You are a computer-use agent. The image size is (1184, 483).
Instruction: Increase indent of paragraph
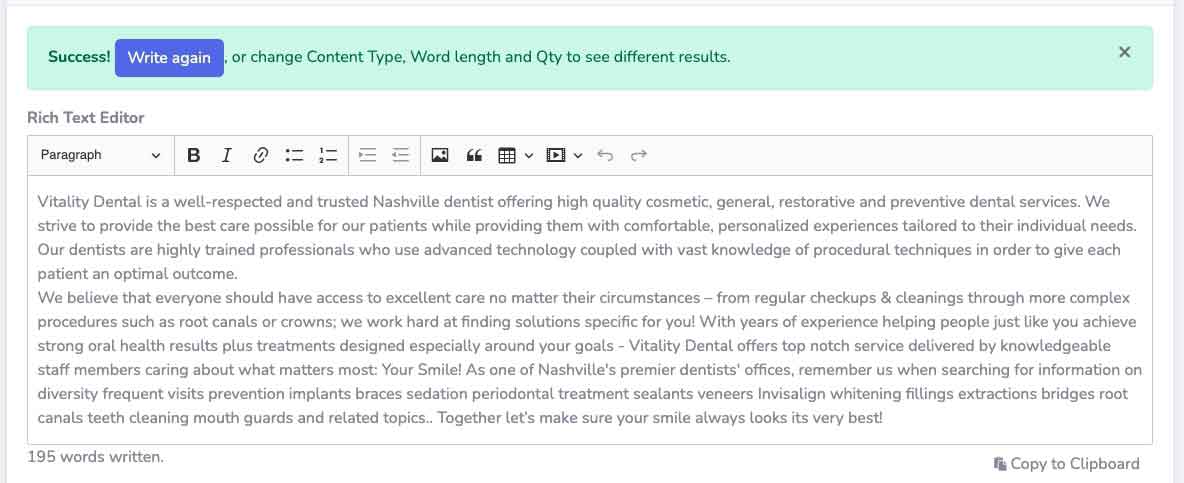point(368,155)
